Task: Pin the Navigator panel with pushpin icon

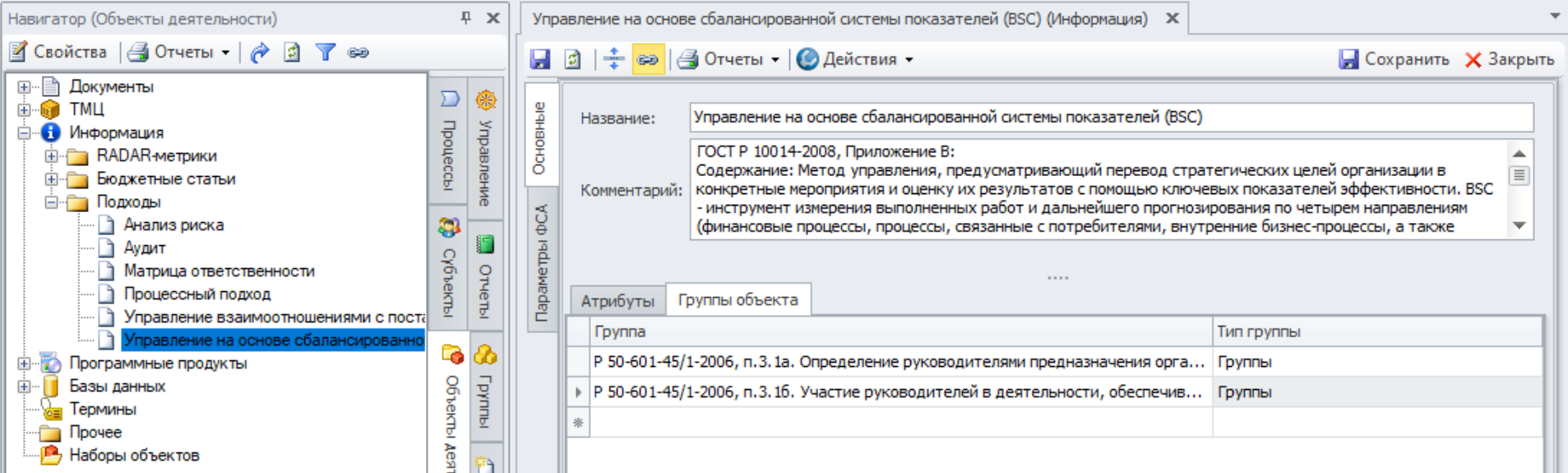Action: point(466,17)
